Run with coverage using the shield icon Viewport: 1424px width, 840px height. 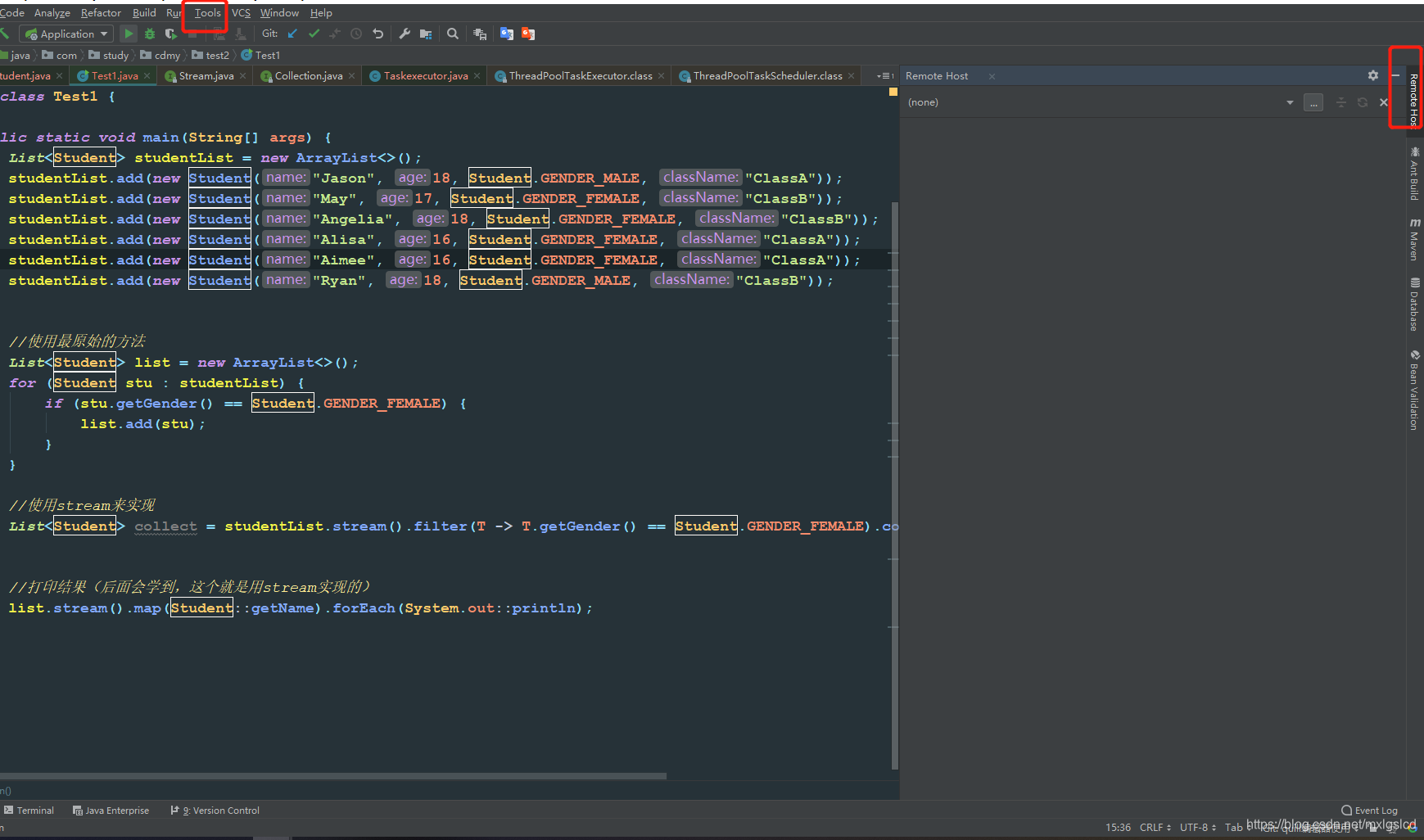click(170, 34)
